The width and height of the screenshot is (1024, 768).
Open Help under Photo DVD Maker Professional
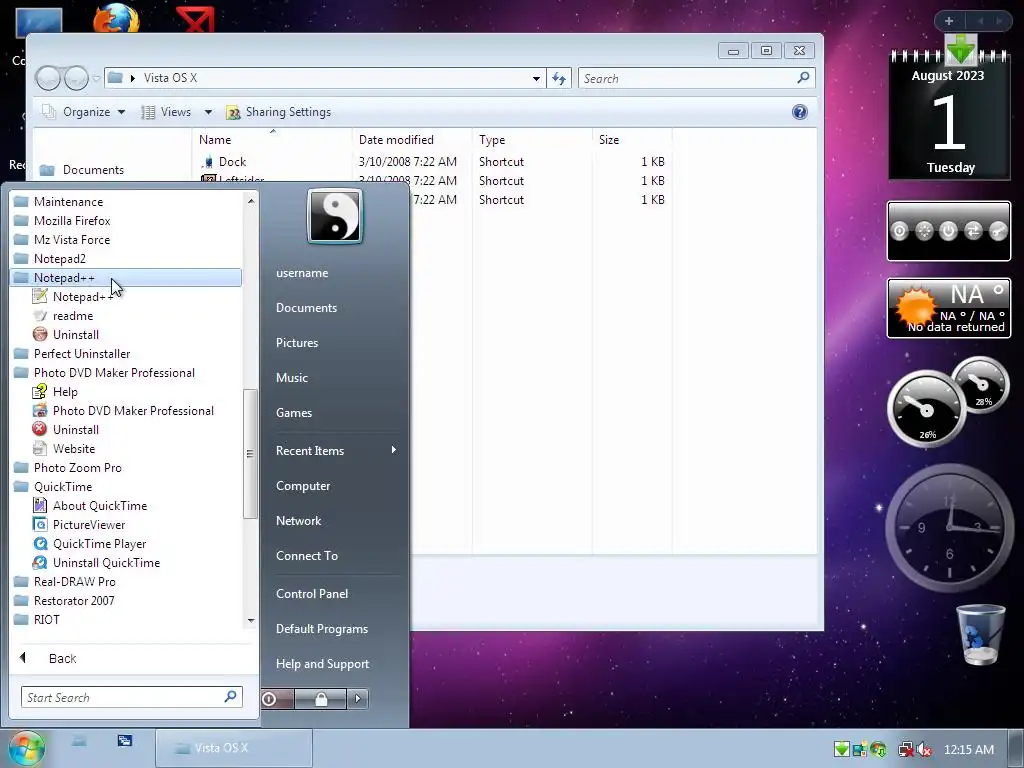(65, 392)
